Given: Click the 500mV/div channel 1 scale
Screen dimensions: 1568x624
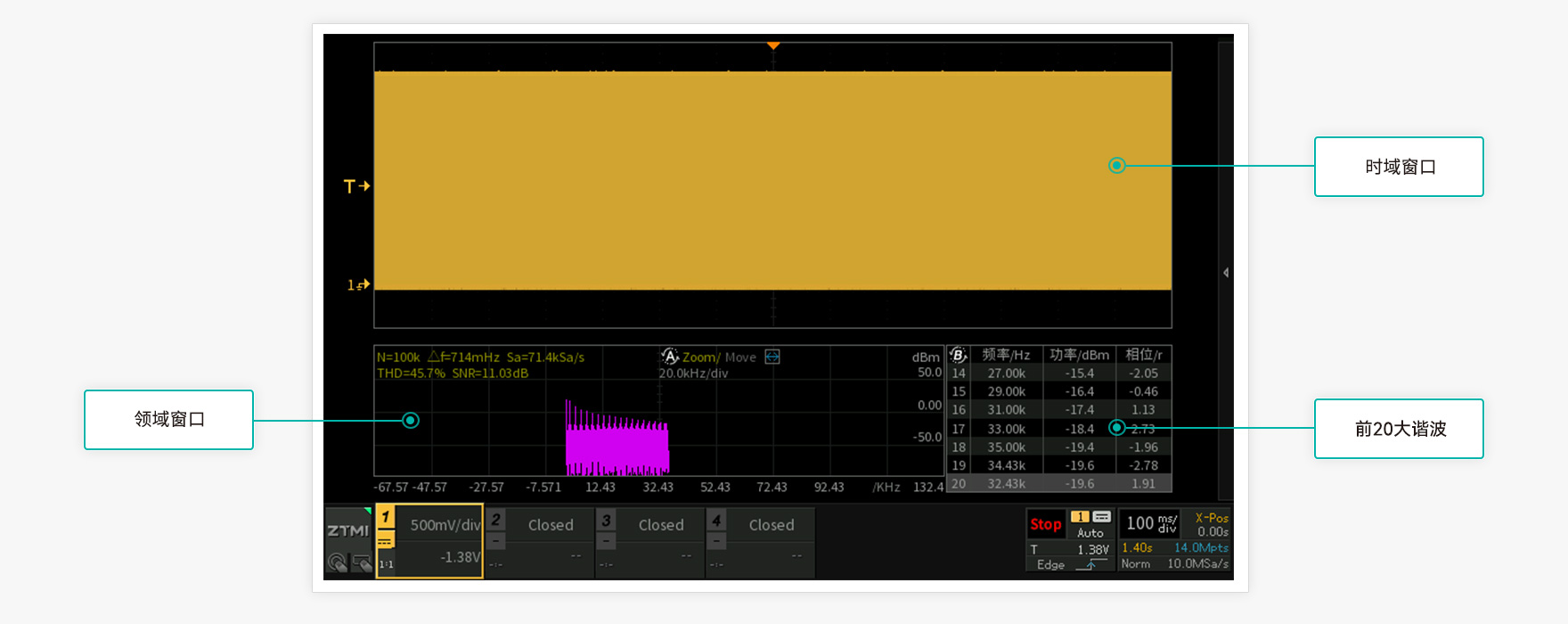Looking at the screenshot, I should 445,525.
